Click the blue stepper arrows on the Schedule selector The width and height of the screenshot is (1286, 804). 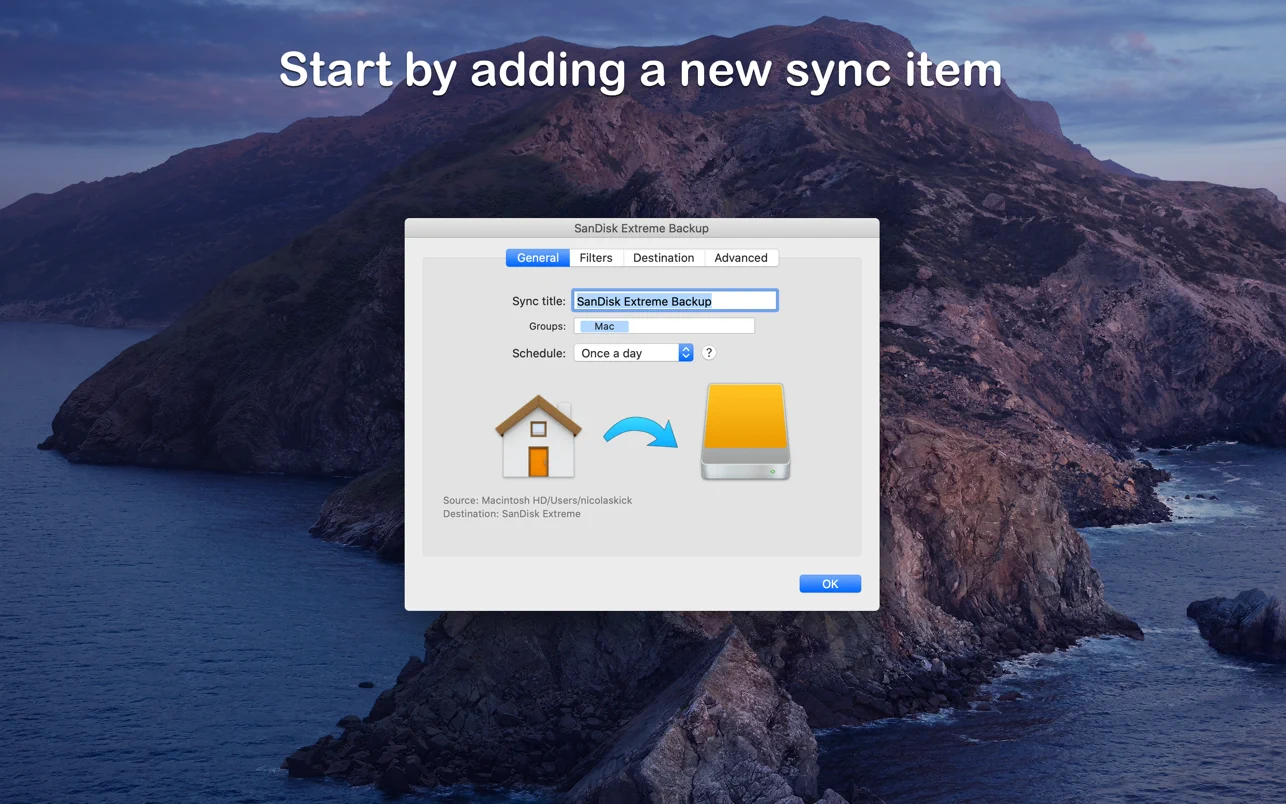(x=686, y=353)
